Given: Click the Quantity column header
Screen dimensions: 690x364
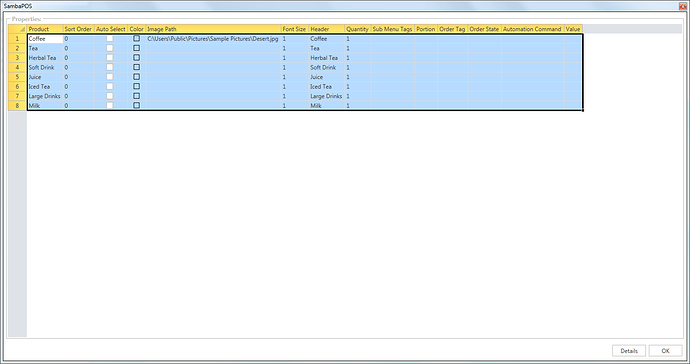Looking at the screenshot, I should (357, 29).
